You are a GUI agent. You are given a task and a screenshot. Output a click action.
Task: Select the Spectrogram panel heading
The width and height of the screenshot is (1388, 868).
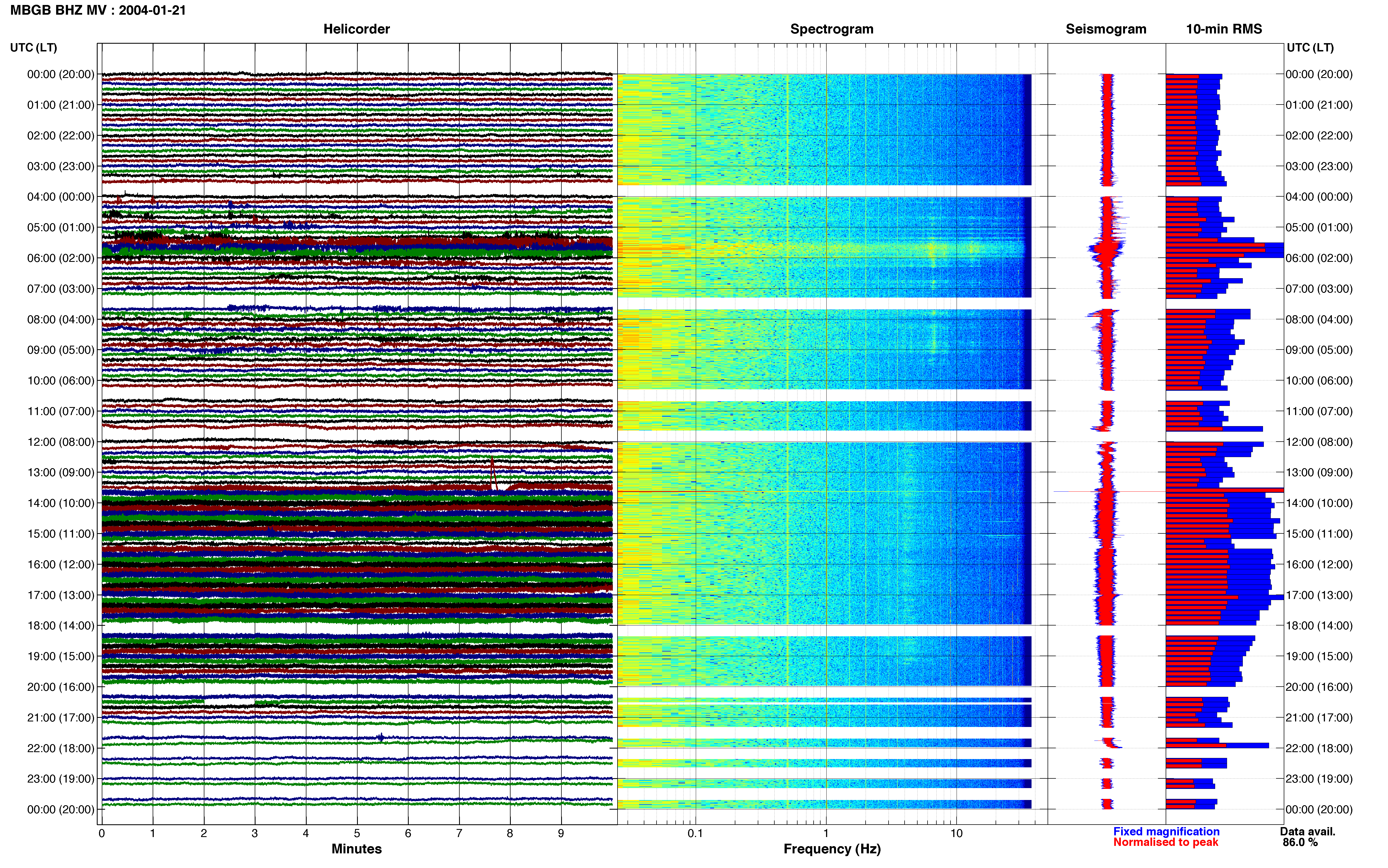(832, 29)
